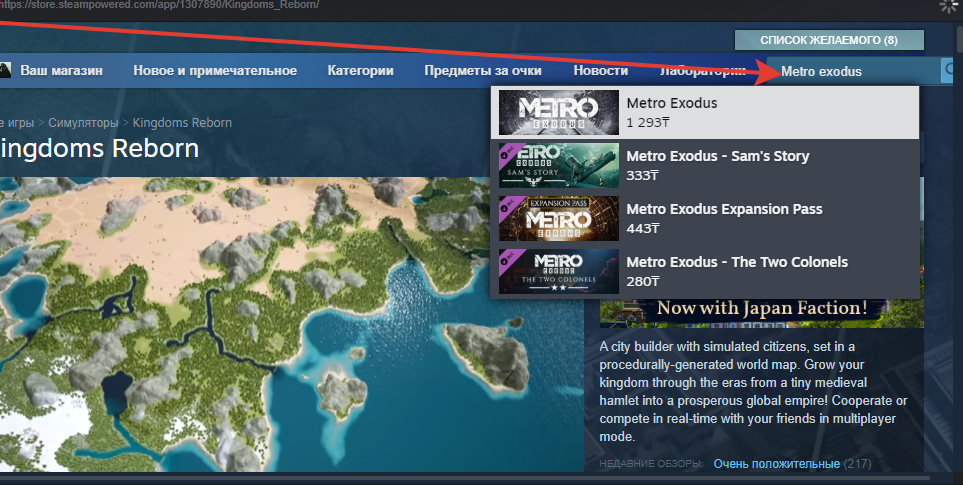Open the Kingdoms Reborn breadcrumb link

pos(182,123)
